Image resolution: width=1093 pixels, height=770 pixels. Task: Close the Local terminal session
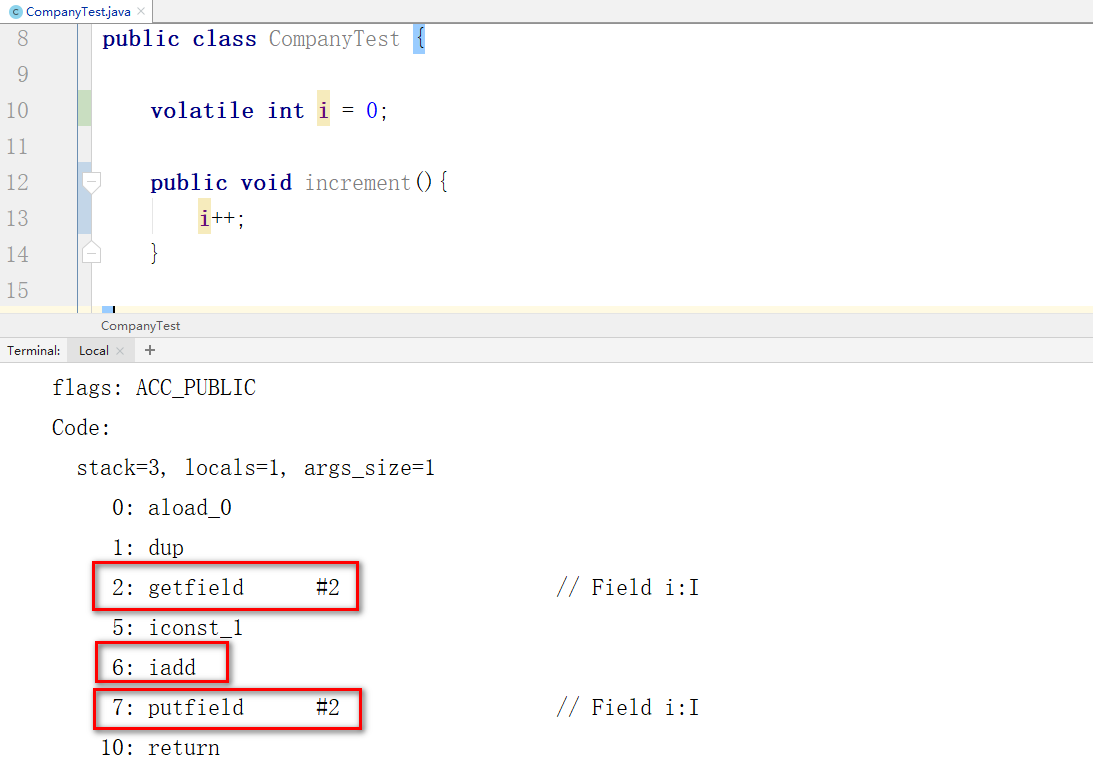(120, 351)
